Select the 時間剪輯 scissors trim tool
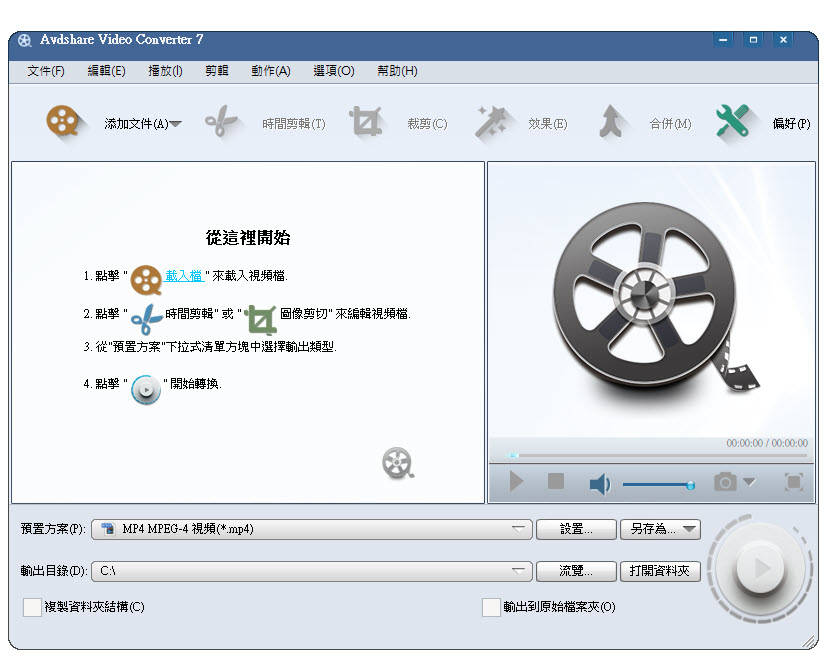The image size is (827, 658). (221, 122)
